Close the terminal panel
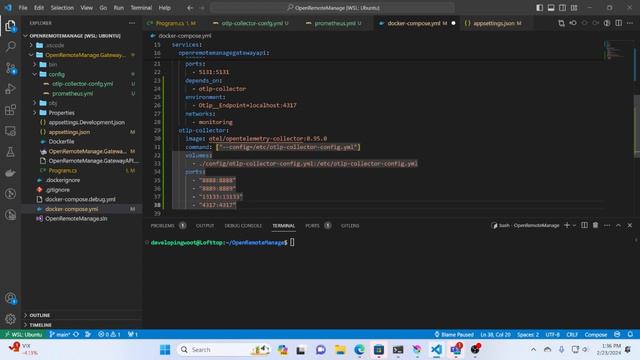The width and height of the screenshot is (640, 360). 630,225
